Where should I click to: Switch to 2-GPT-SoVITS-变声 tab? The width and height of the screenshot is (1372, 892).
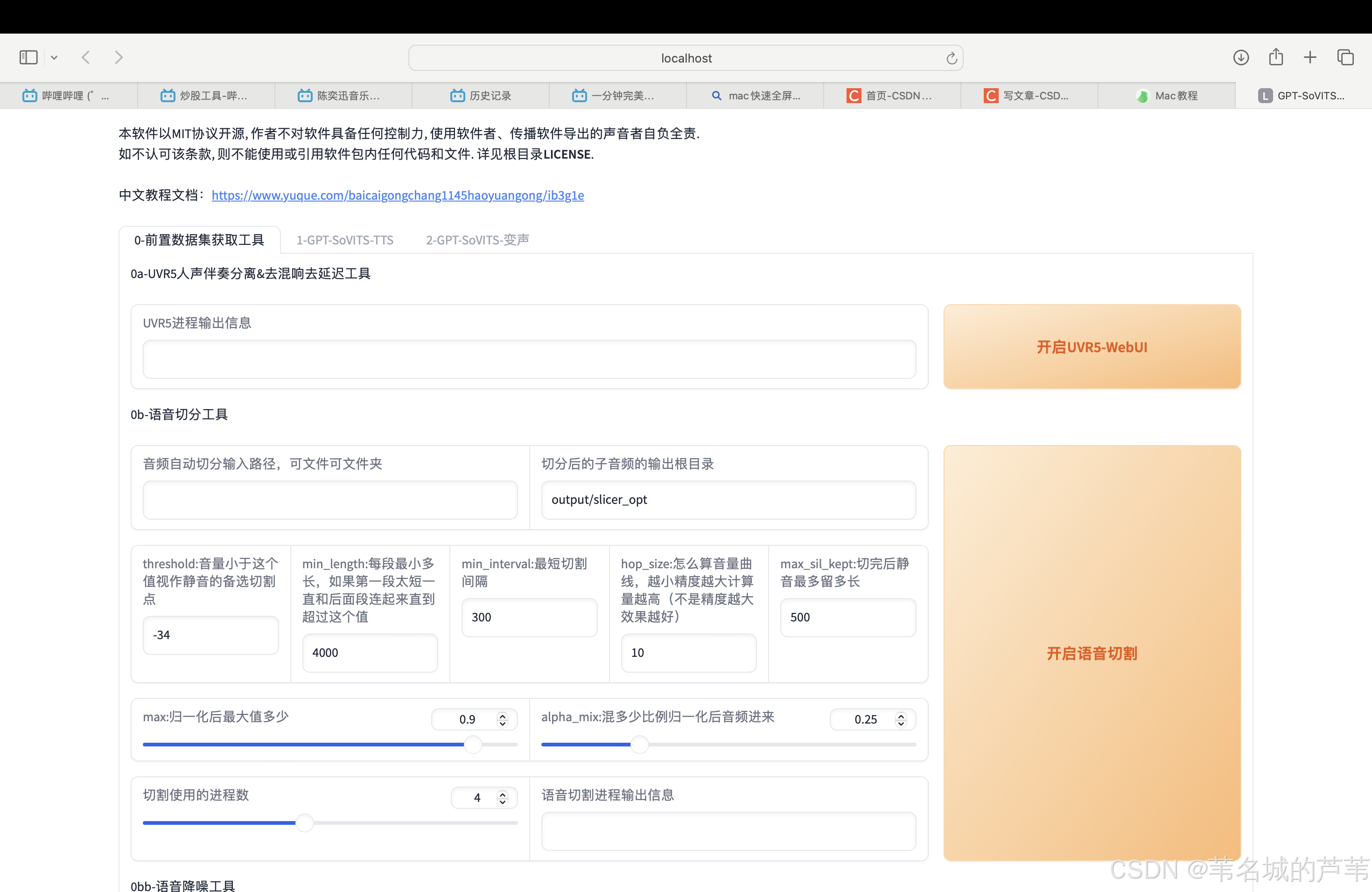pos(477,240)
